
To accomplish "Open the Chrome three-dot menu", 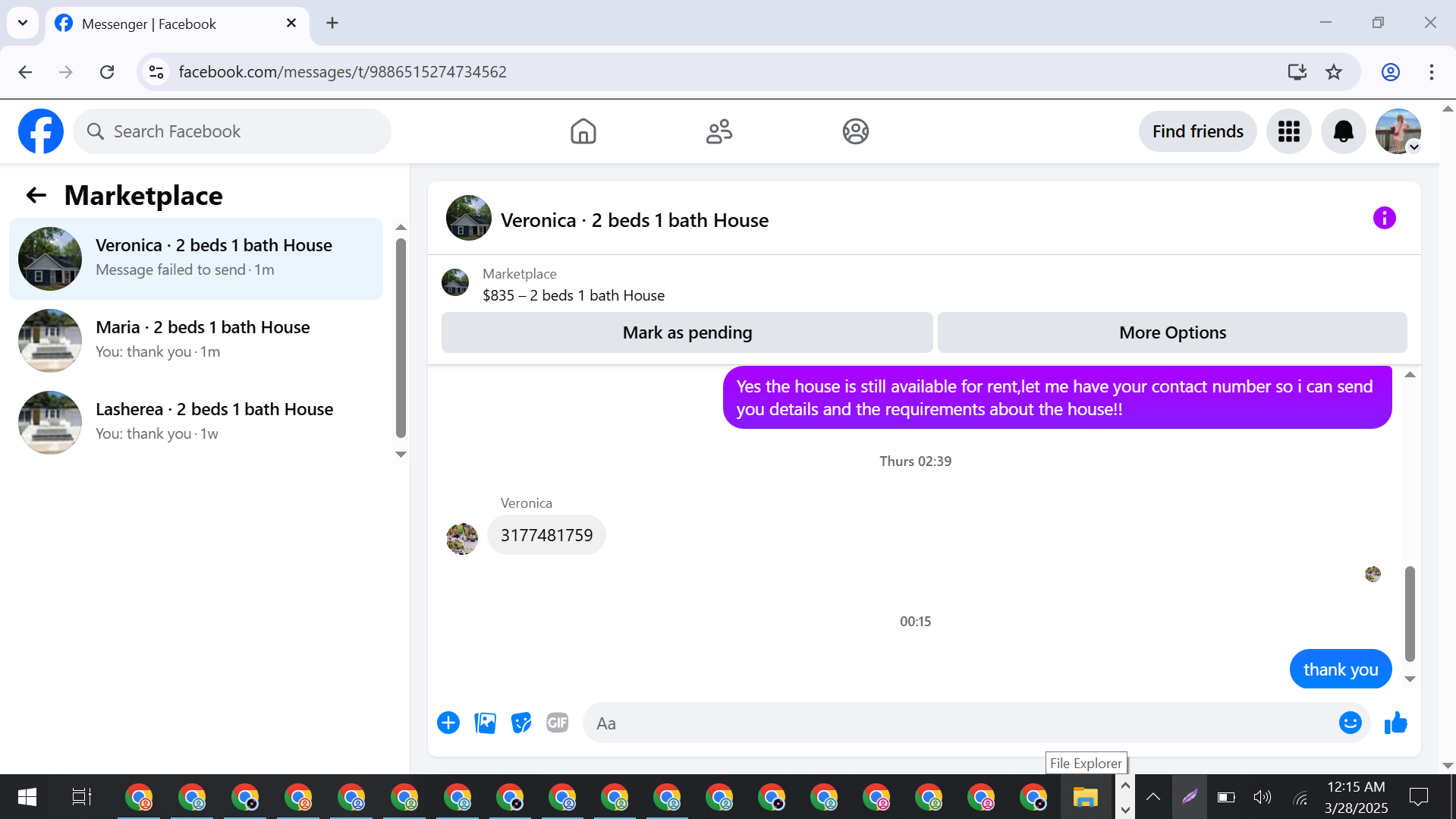I will [1431, 72].
